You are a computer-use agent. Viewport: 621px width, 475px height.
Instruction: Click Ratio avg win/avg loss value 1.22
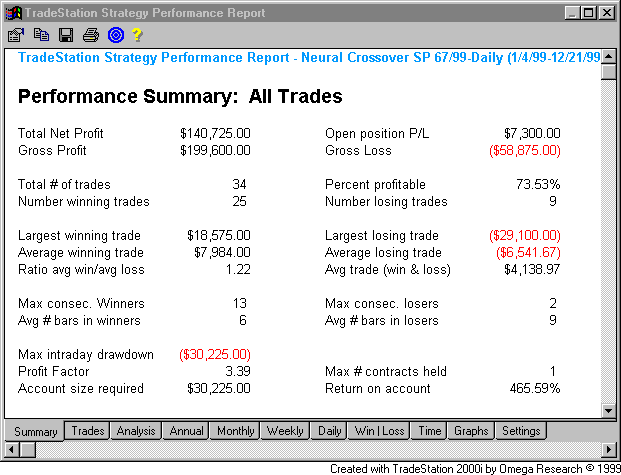[238, 269]
